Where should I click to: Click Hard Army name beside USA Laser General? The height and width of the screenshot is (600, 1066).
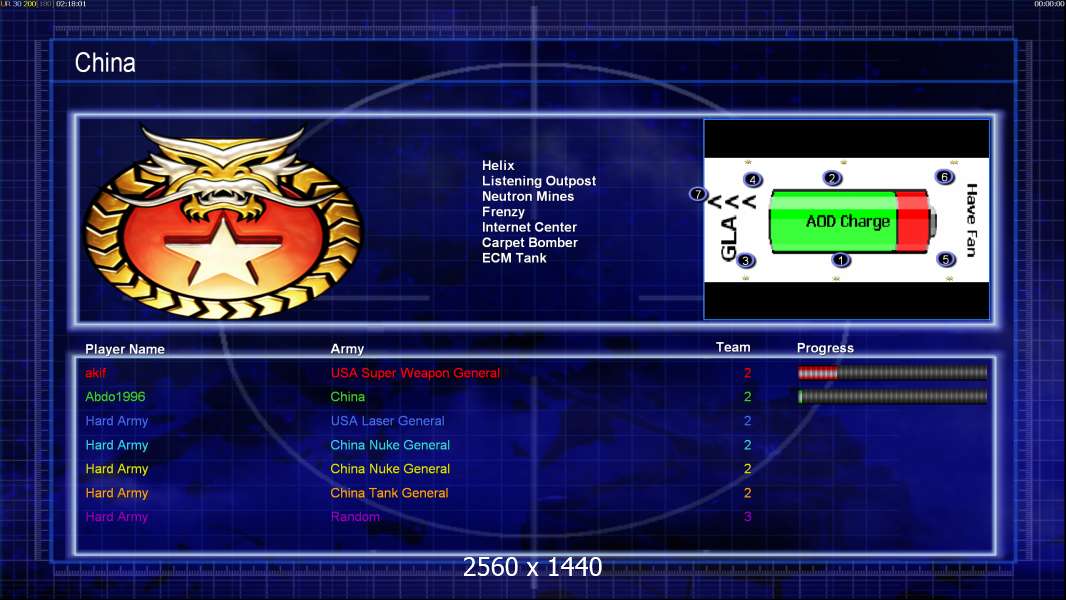pyautogui.click(x=116, y=421)
